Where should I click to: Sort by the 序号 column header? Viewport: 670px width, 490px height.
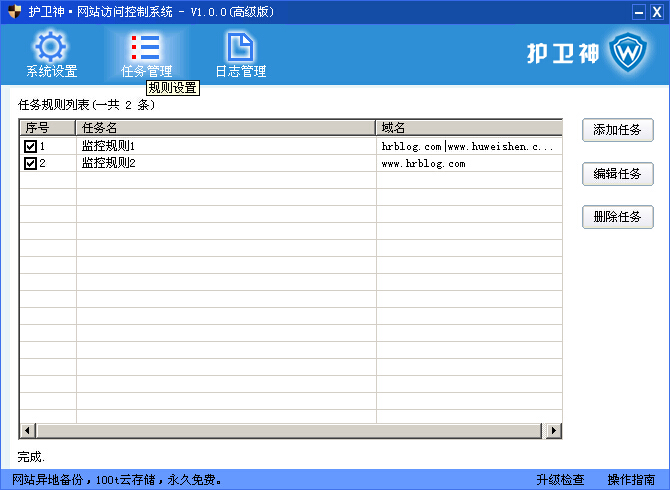[47, 127]
